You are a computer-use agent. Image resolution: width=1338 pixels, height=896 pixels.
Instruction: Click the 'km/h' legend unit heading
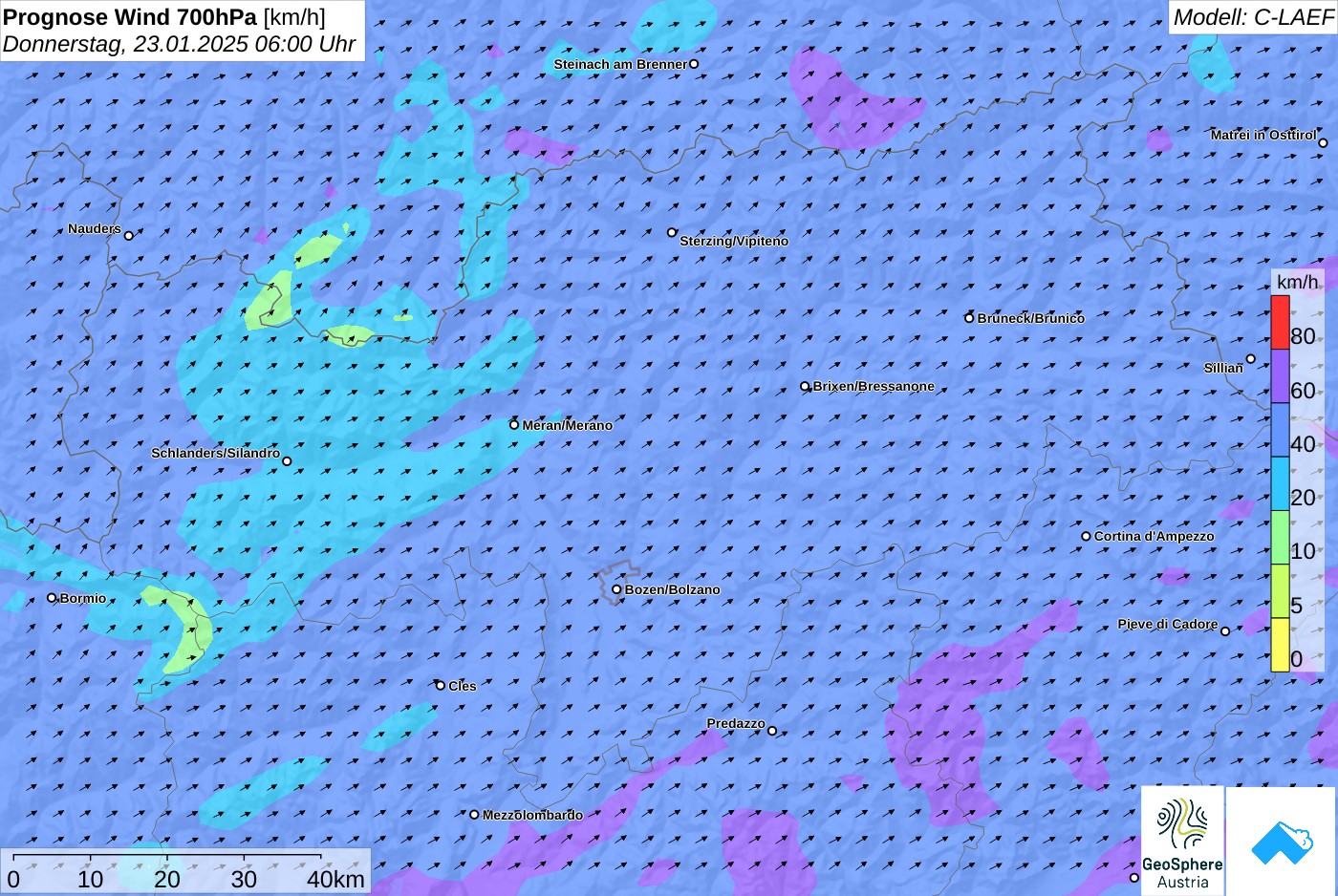1298,282
